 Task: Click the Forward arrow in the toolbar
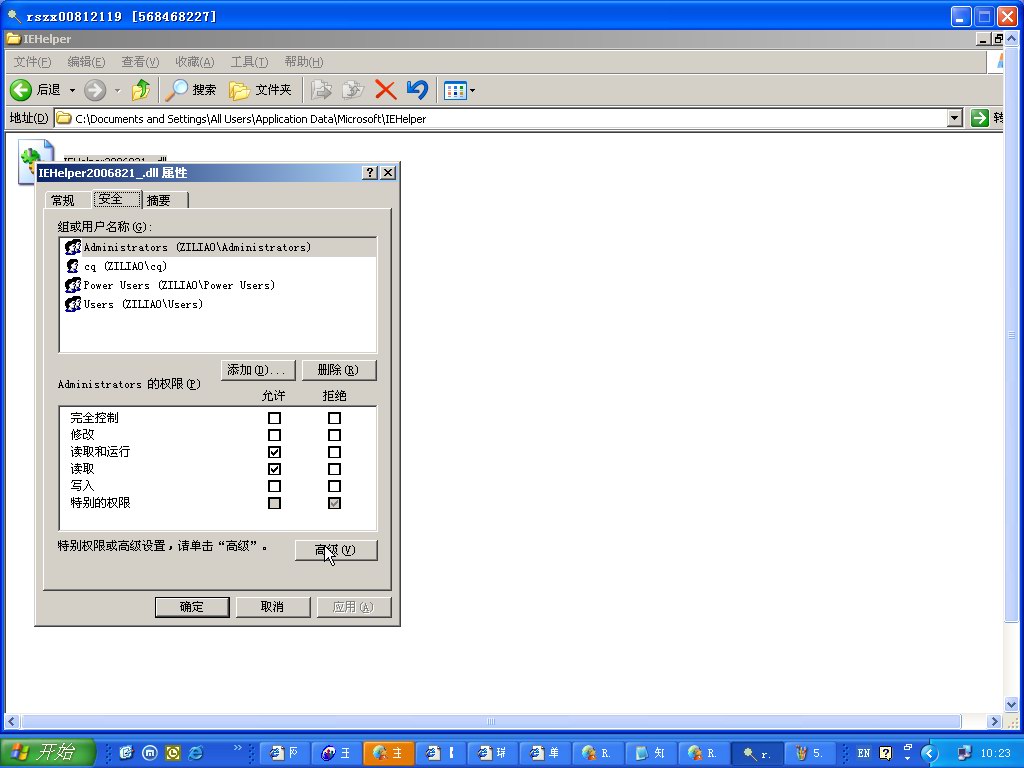[95, 89]
